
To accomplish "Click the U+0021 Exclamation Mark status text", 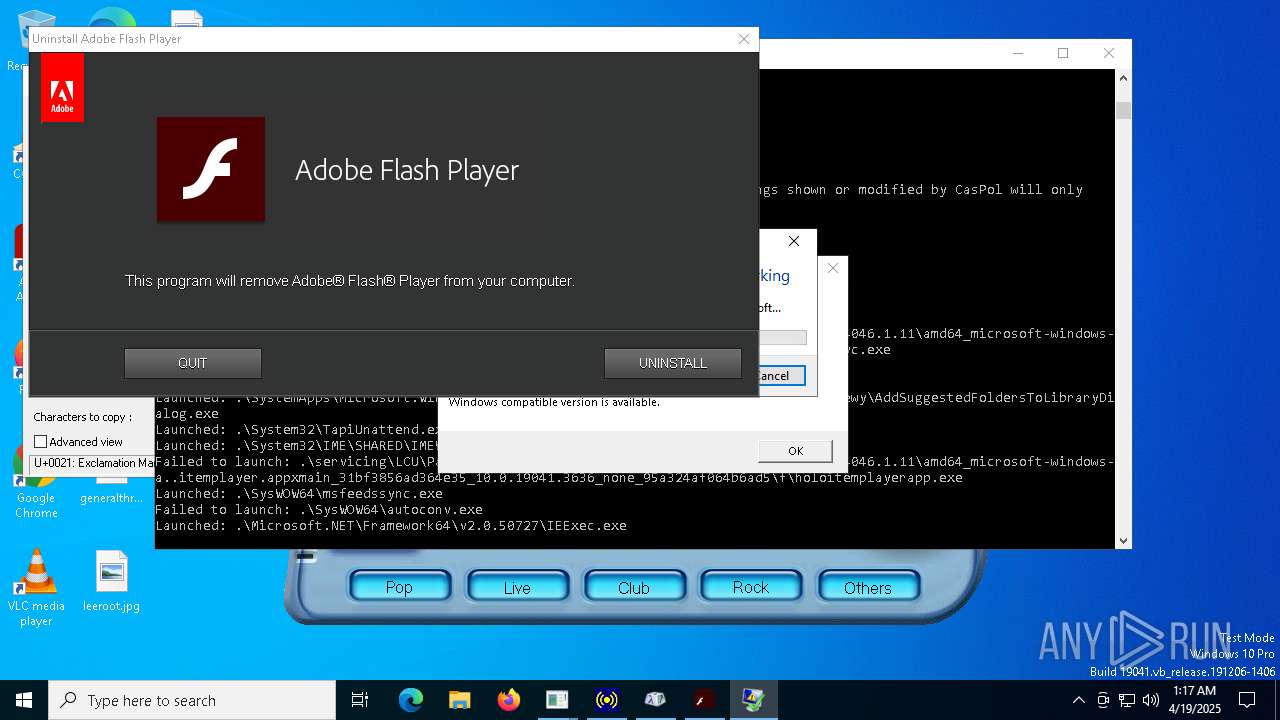I will [x=93, y=463].
